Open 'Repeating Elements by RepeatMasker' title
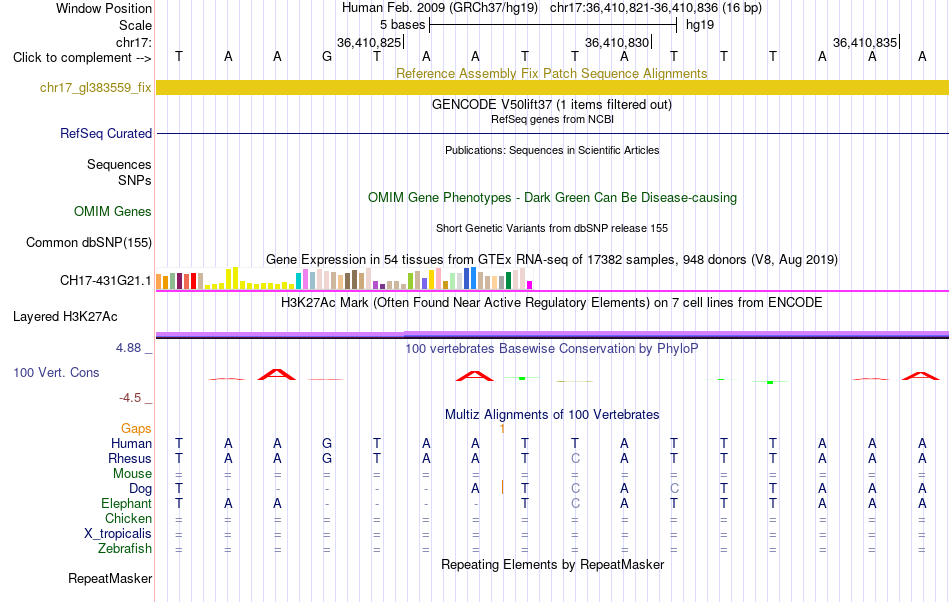 tap(552, 564)
